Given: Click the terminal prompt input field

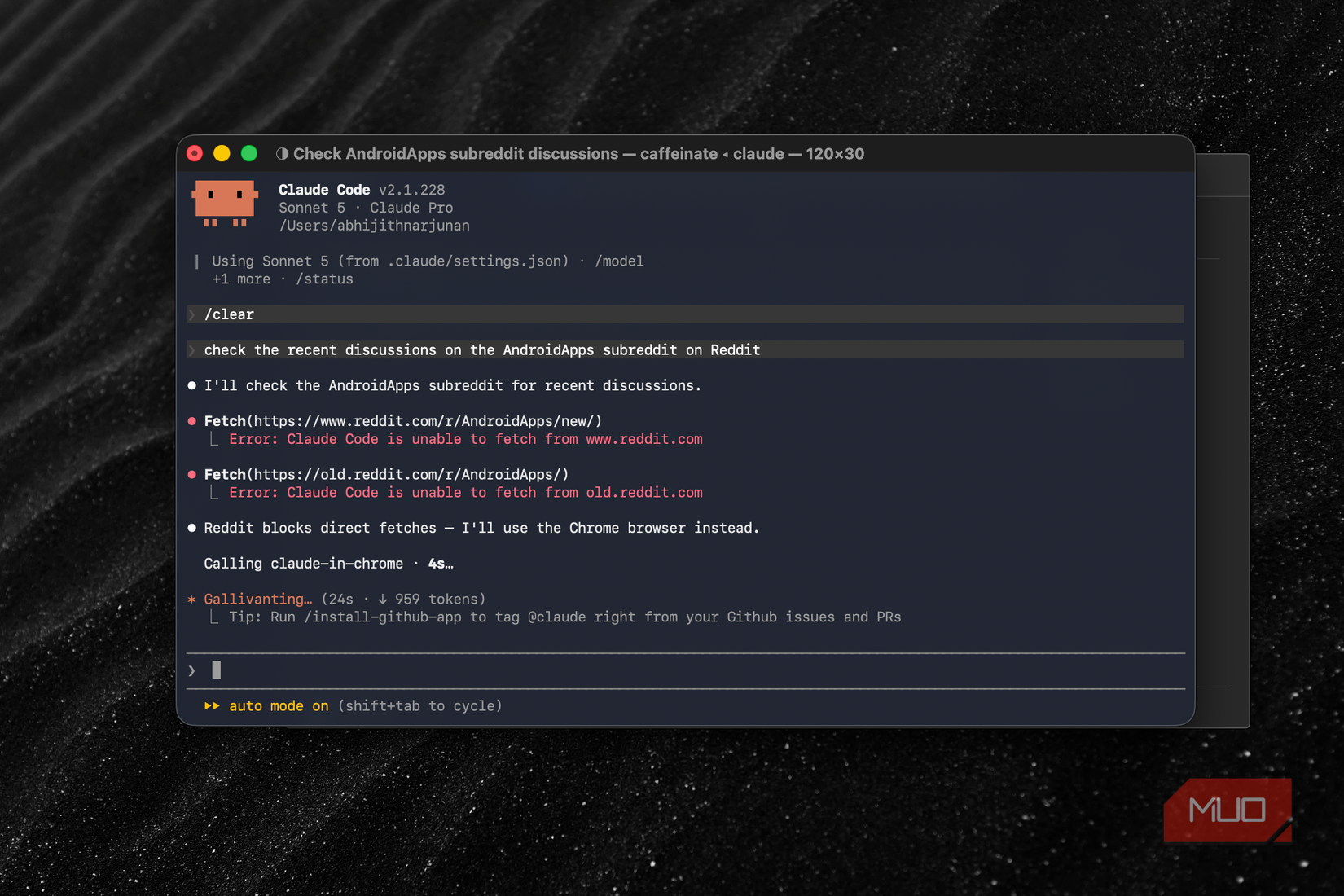Looking at the screenshot, I should 686,671.
